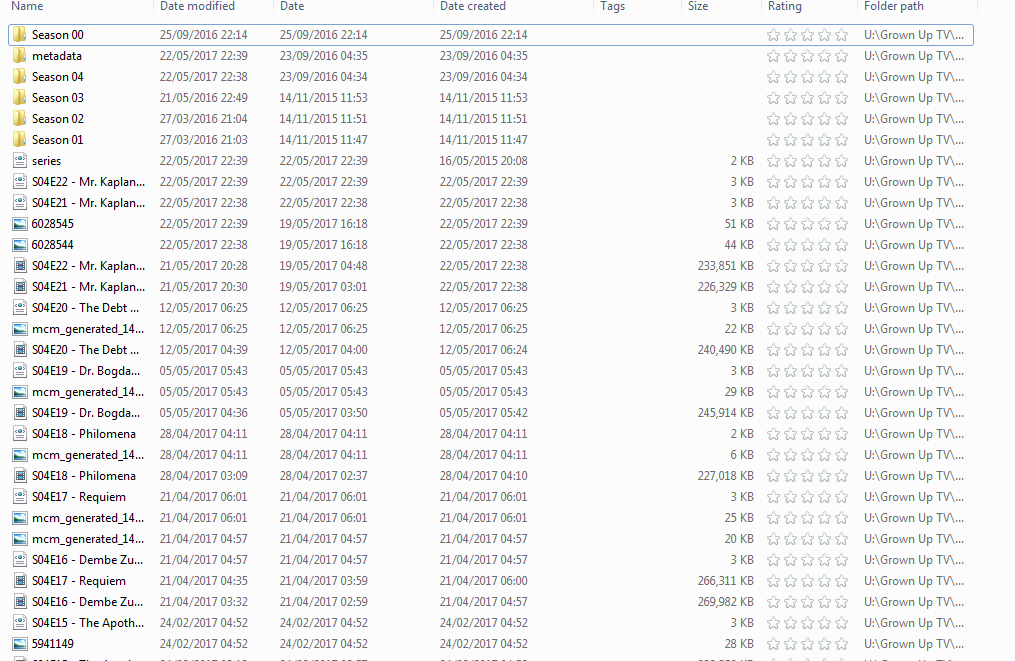Select the 226,329 KB S04E21 video icon
1015x661 pixels.
20,287
